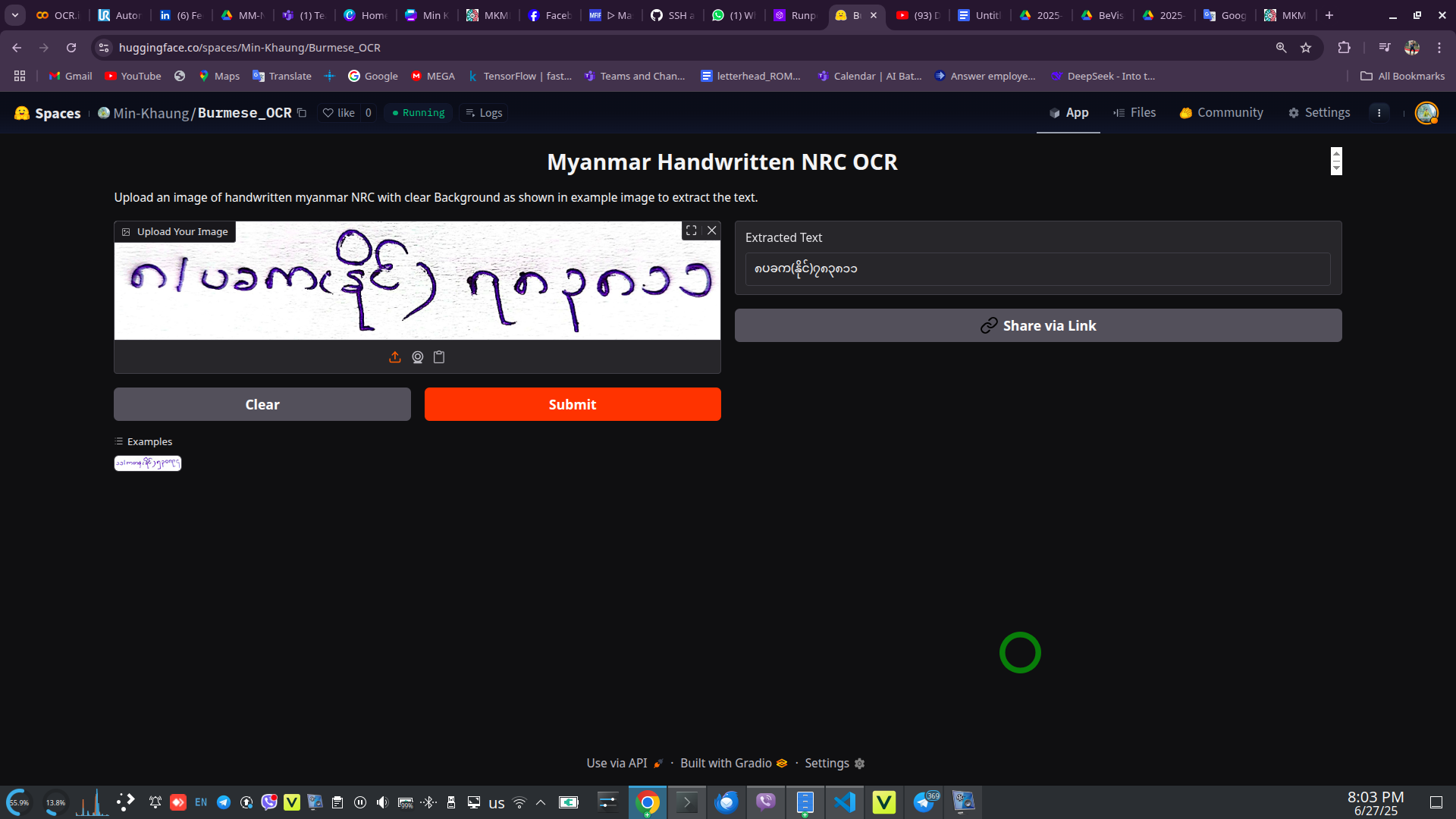Screen dimensions: 1456x819
Task: Open Hugging Face profile avatar
Action: (1426, 113)
